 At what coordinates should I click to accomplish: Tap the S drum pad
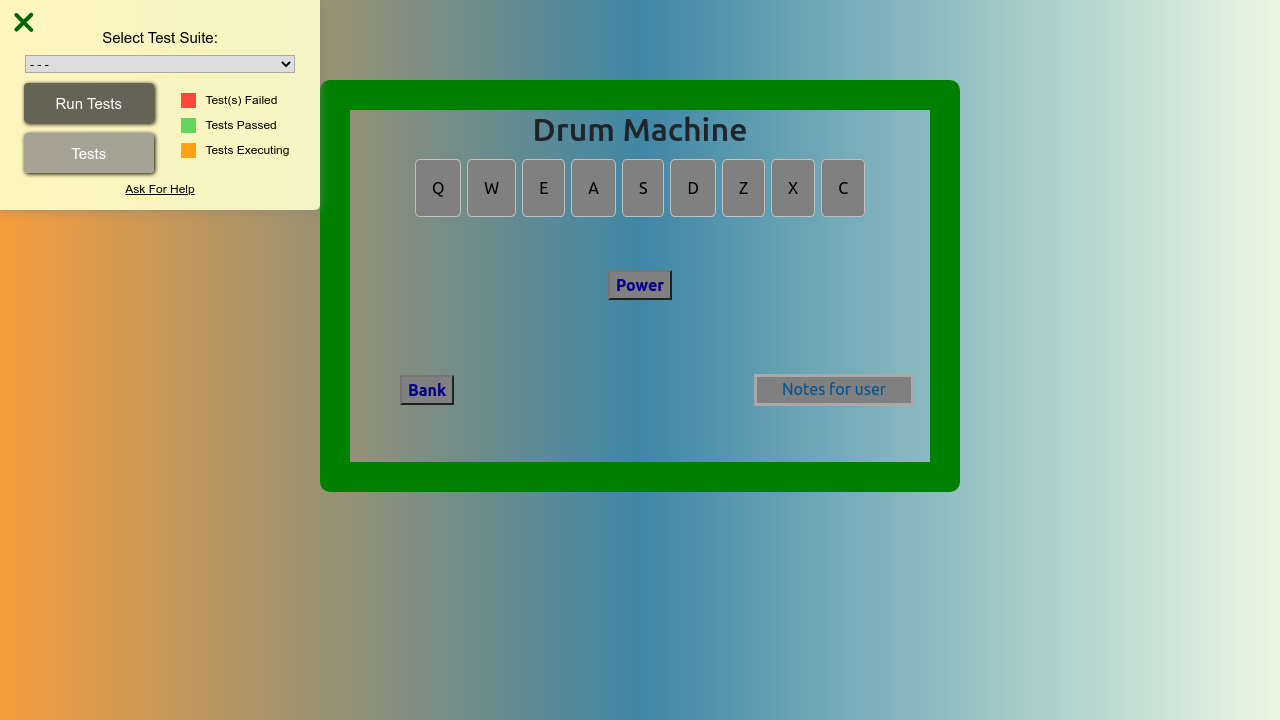(643, 188)
